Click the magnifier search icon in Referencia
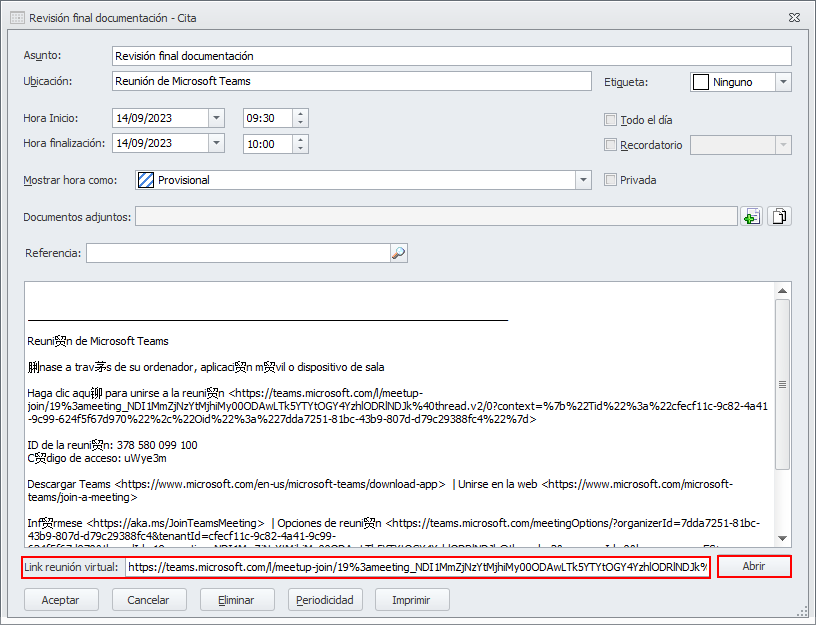 pyautogui.click(x=398, y=253)
